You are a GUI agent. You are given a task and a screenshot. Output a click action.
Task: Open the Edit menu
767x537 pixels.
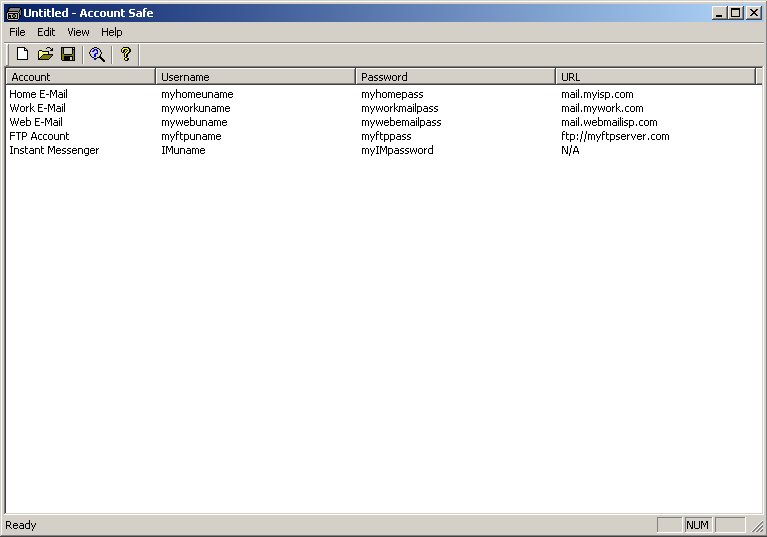46,32
